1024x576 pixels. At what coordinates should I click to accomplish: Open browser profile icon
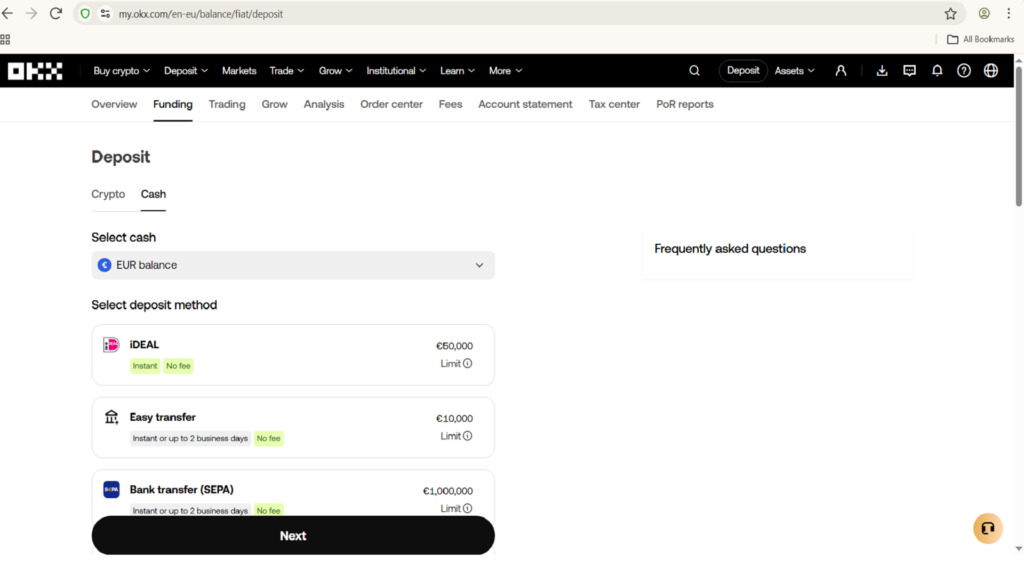(x=984, y=14)
